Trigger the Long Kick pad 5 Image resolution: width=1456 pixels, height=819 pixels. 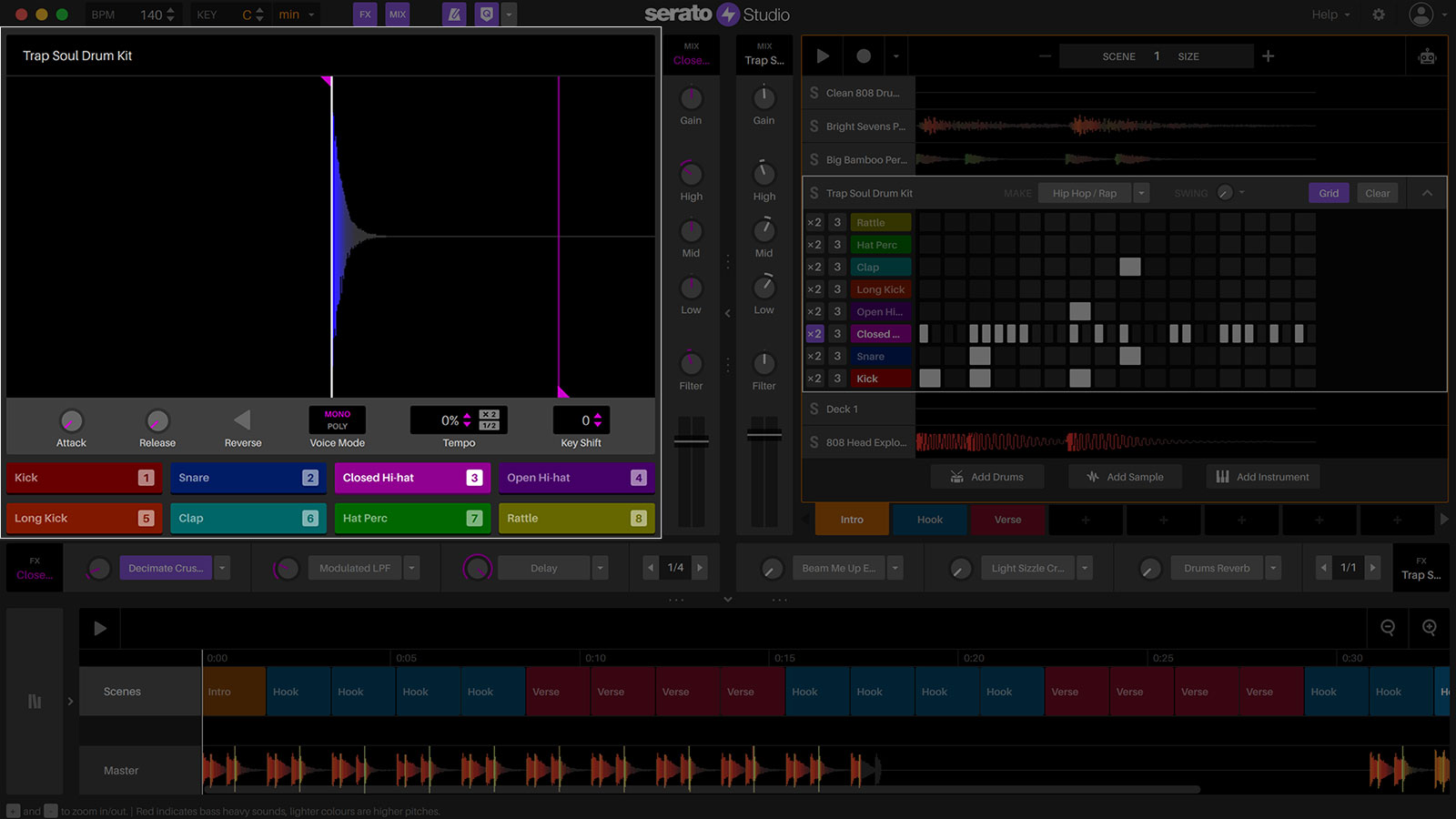pos(85,519)
